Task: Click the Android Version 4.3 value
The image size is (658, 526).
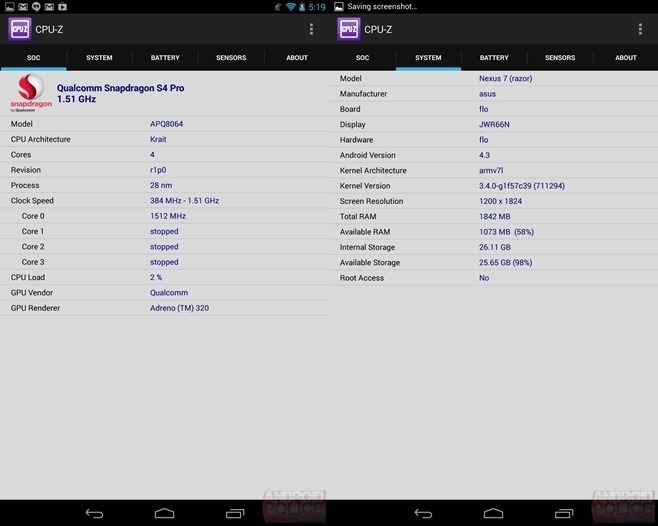Action: (x=484, y=155)
